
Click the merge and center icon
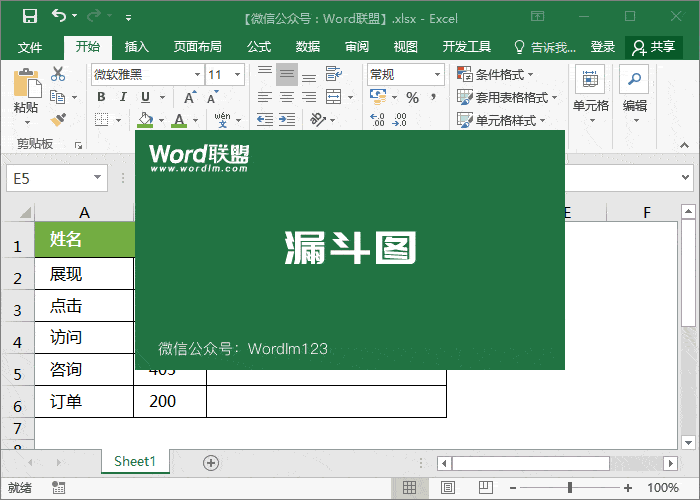coord(333,97)
